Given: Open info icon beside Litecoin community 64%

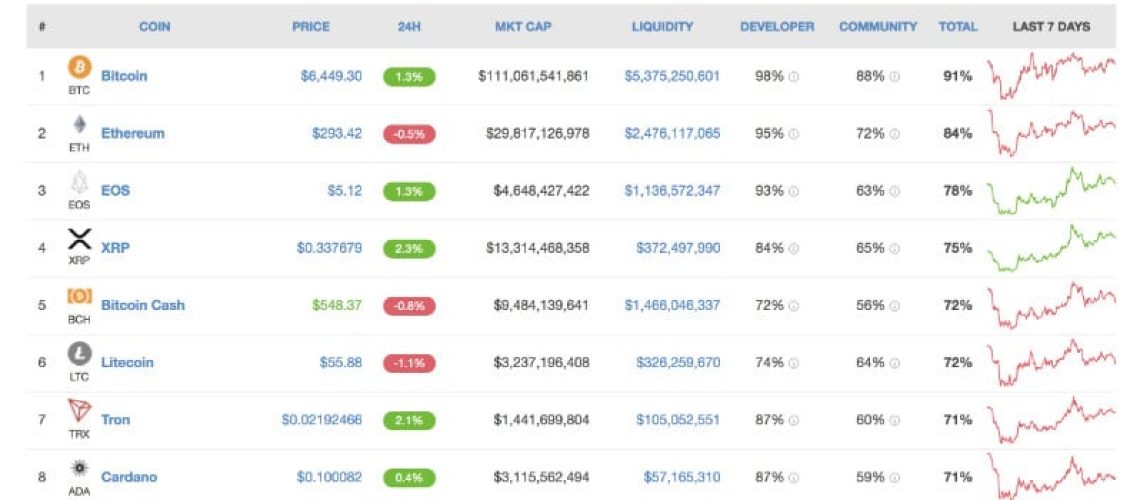Looking at the screenshot, I should pos(895,363).
